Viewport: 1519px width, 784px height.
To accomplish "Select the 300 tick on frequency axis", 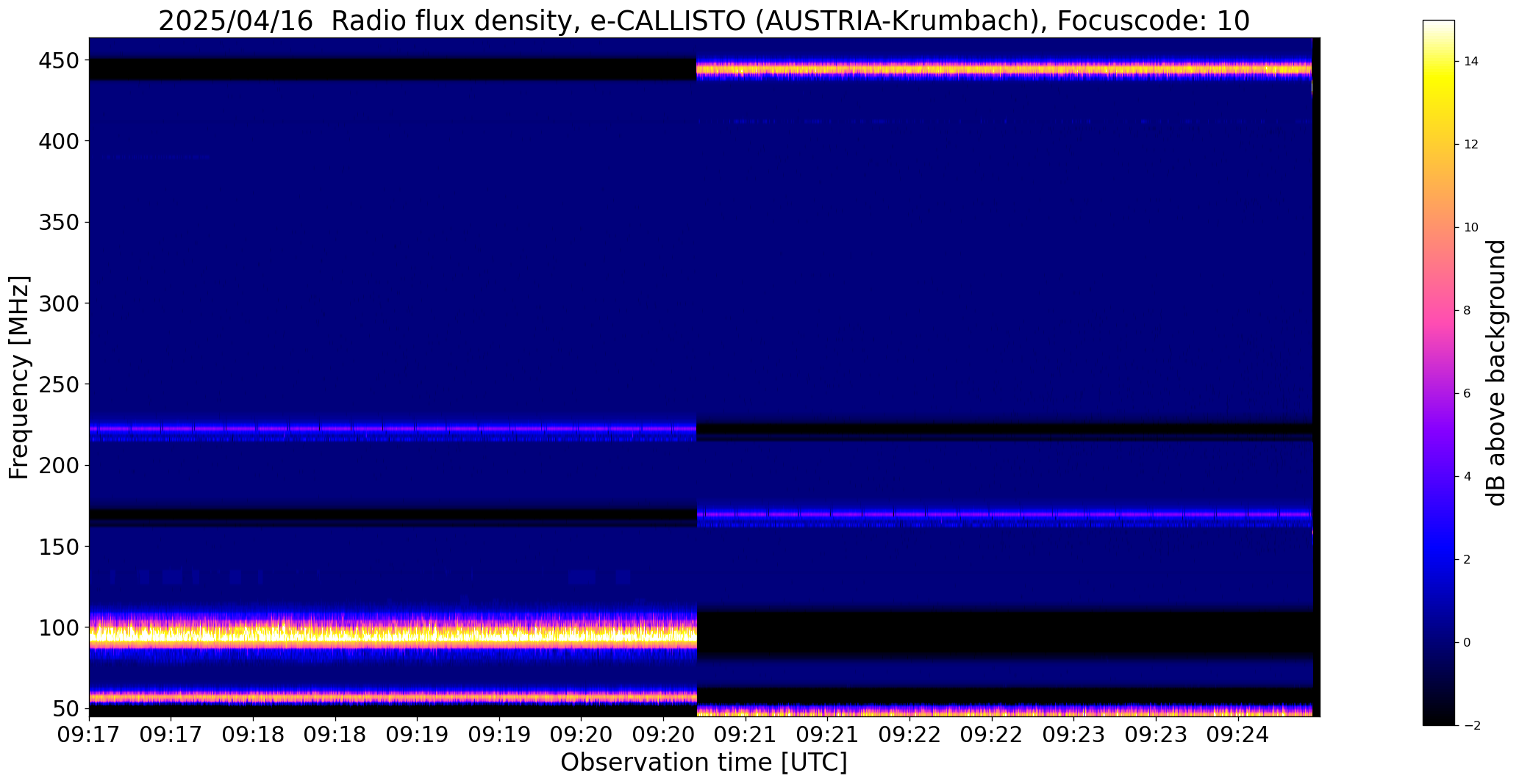I will click(58, 303).
